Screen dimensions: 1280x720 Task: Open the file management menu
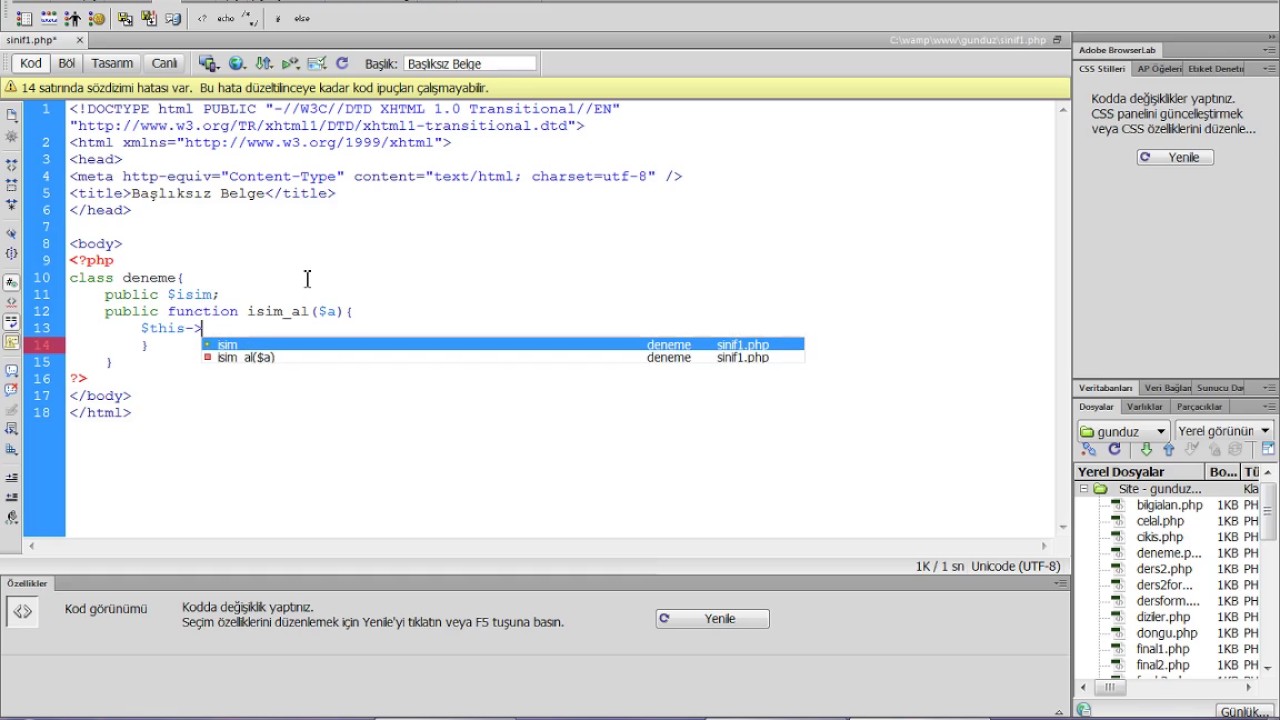click(x=264, y=63)
